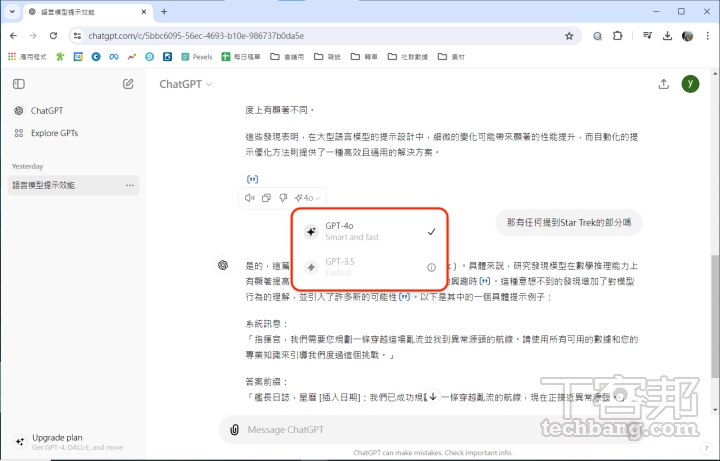720x461 pixels.
Task: Click the address bar URL
Action: pos(196,36)
